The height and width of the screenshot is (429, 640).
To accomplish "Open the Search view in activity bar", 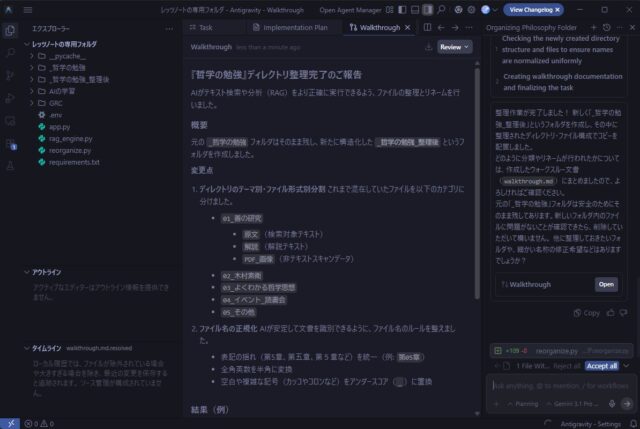I will pyautogui.click(x=10, y=53).
